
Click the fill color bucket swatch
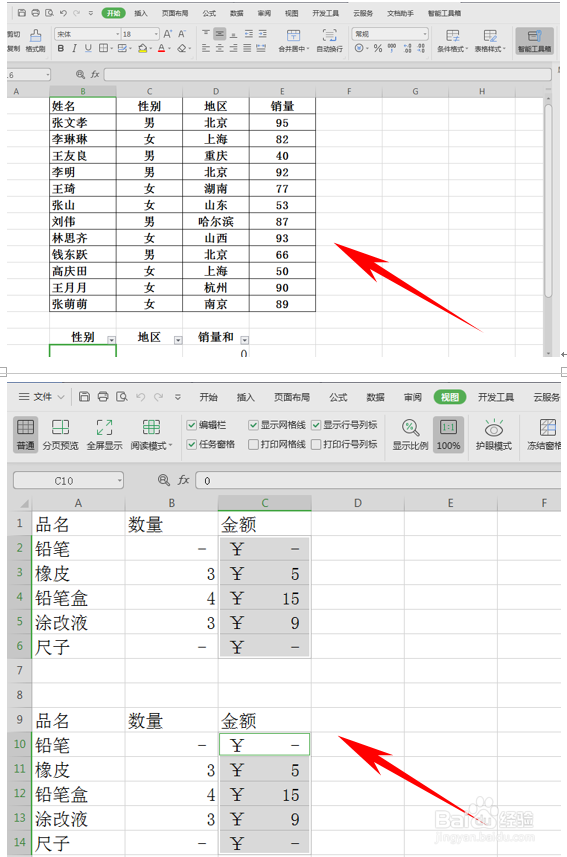142,48
